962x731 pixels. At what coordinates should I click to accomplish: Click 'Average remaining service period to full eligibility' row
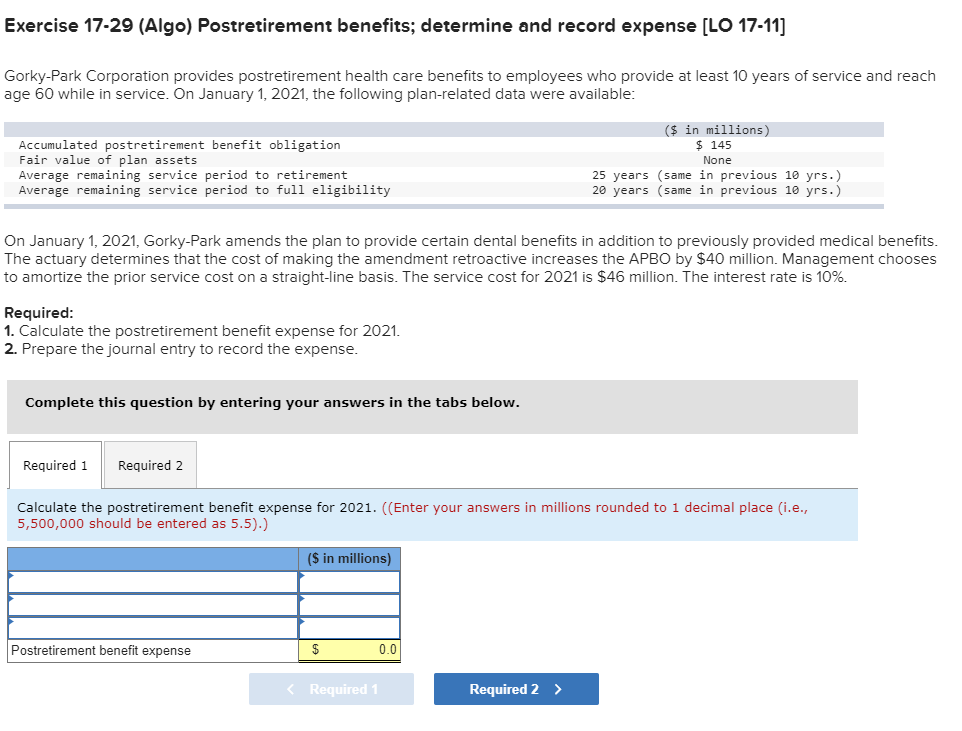444,190
